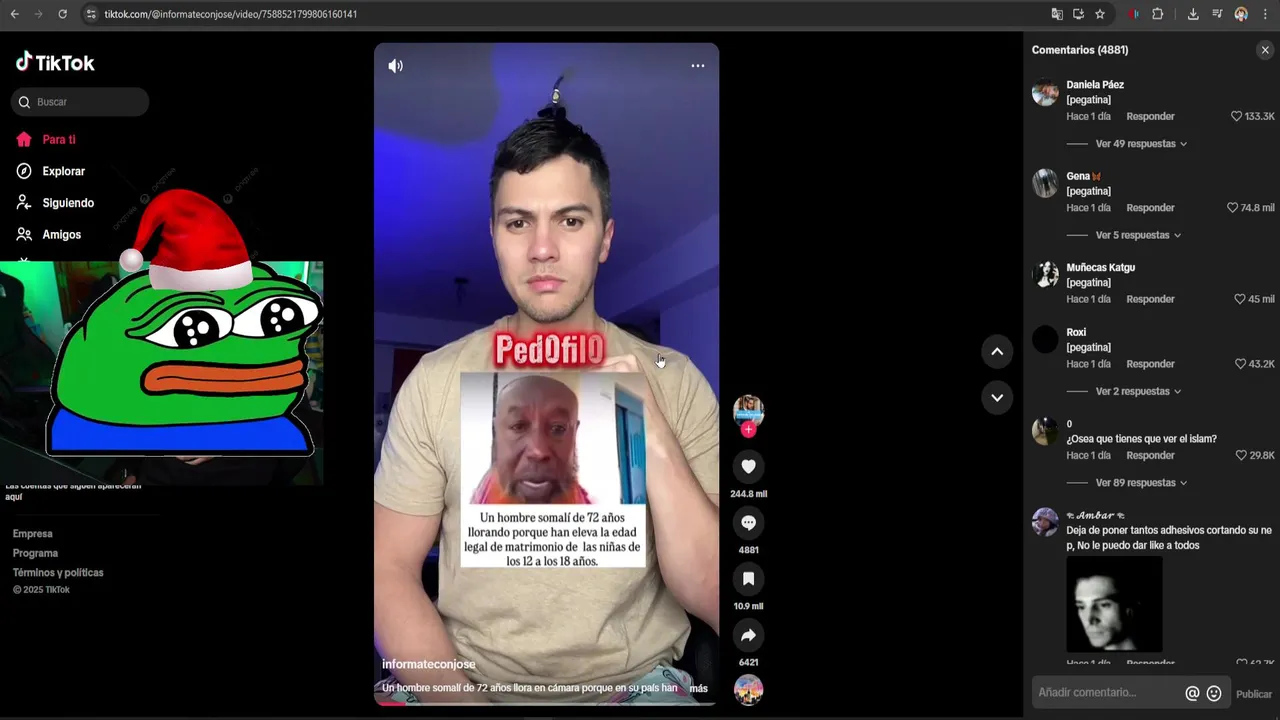The image size is (1280, 720).
Task: Close the comments panel
Action: (1265, 50)
